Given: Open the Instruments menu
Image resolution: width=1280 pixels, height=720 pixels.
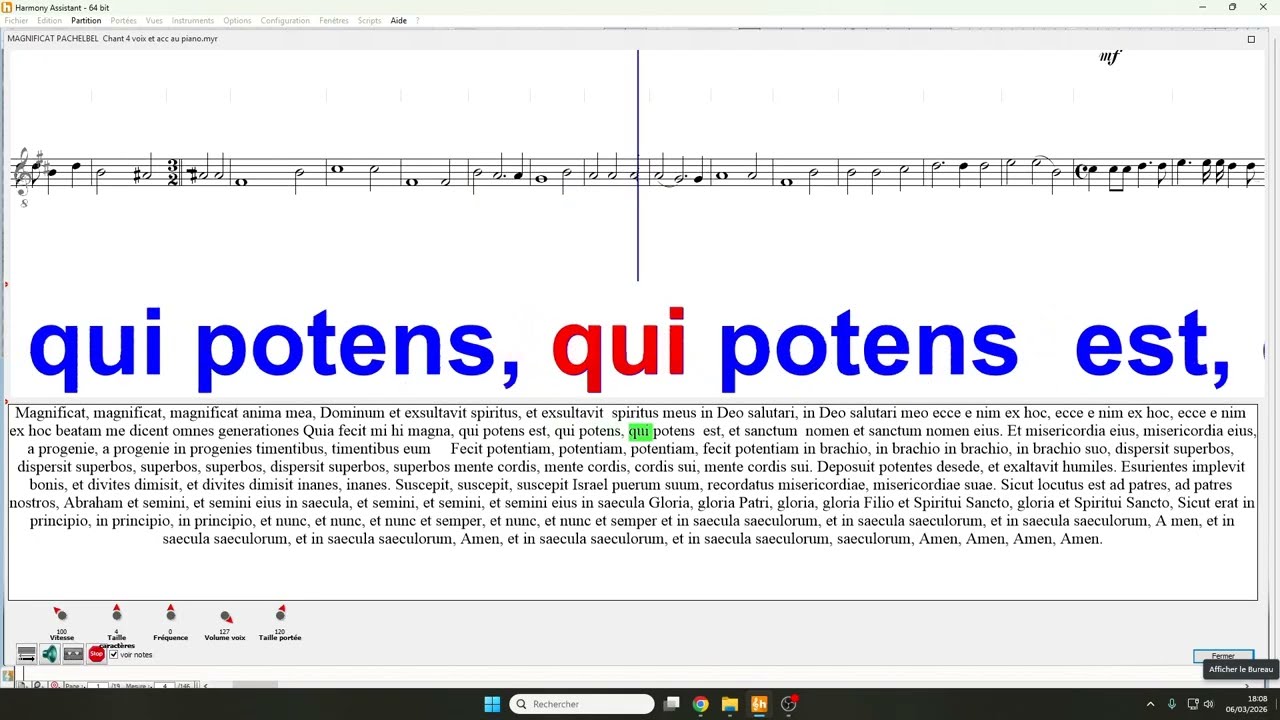Looking at the screenshot, I should tap(192, 20).
